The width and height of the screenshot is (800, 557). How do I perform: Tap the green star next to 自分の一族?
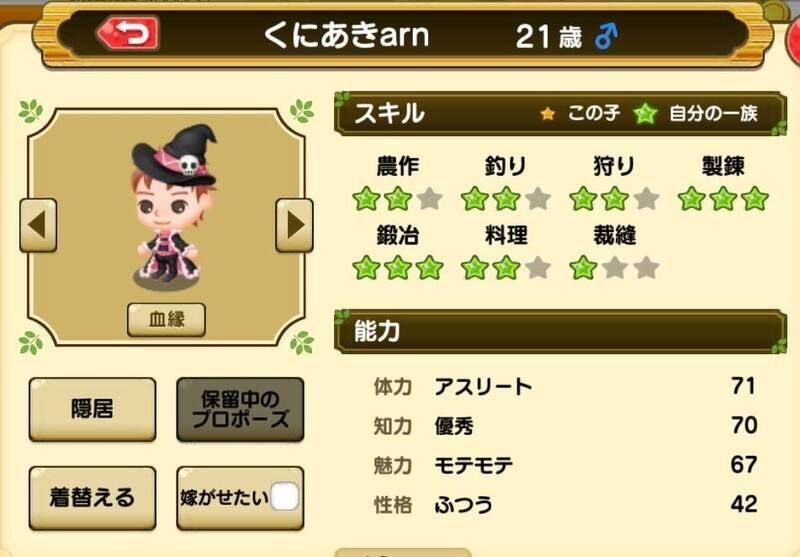tap(645, 113)
